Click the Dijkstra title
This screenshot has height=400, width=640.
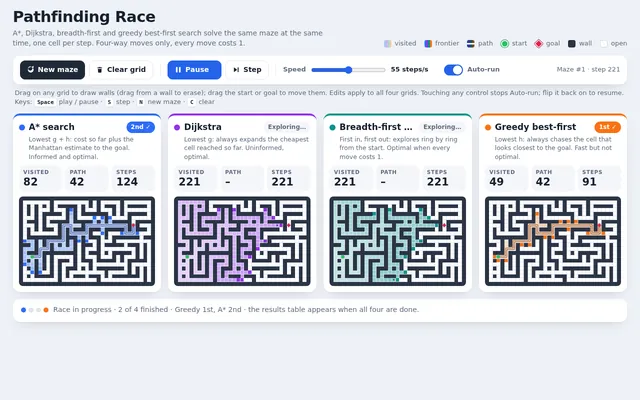point(203,127)
